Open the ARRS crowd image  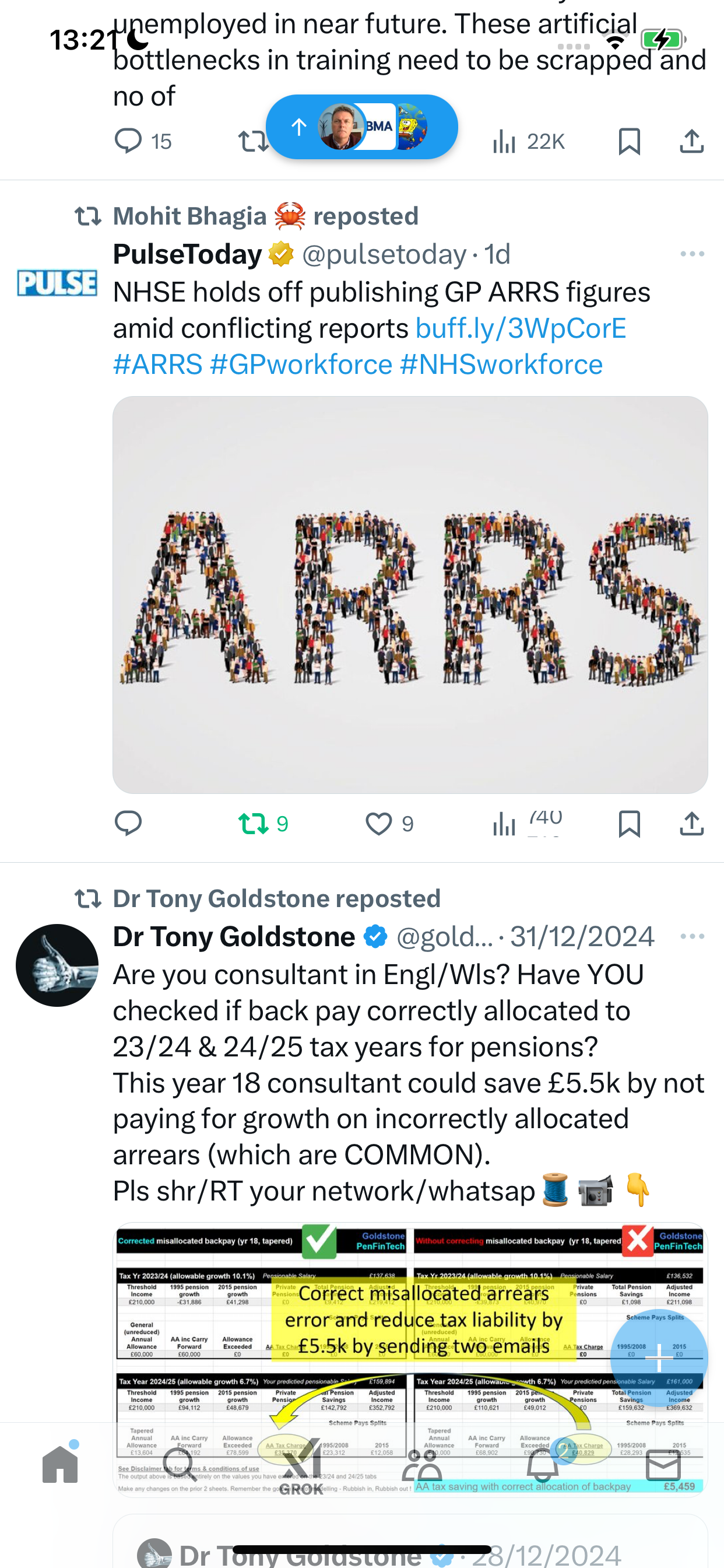click(410, 594)
